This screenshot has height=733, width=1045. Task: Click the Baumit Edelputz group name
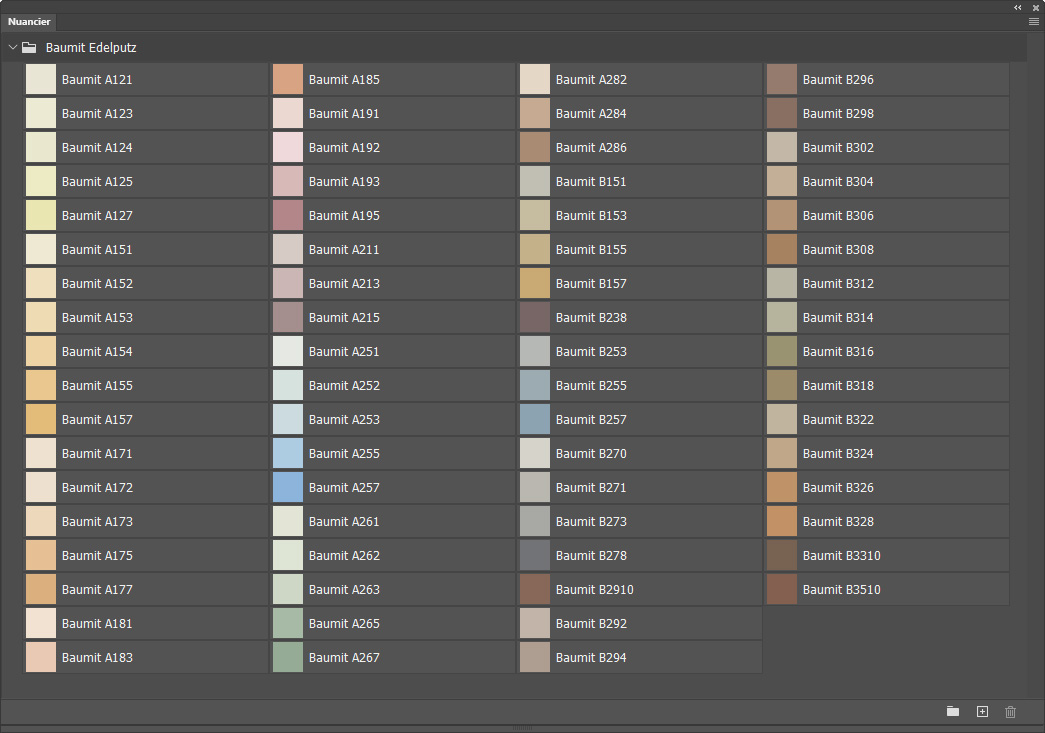point(91,47)
